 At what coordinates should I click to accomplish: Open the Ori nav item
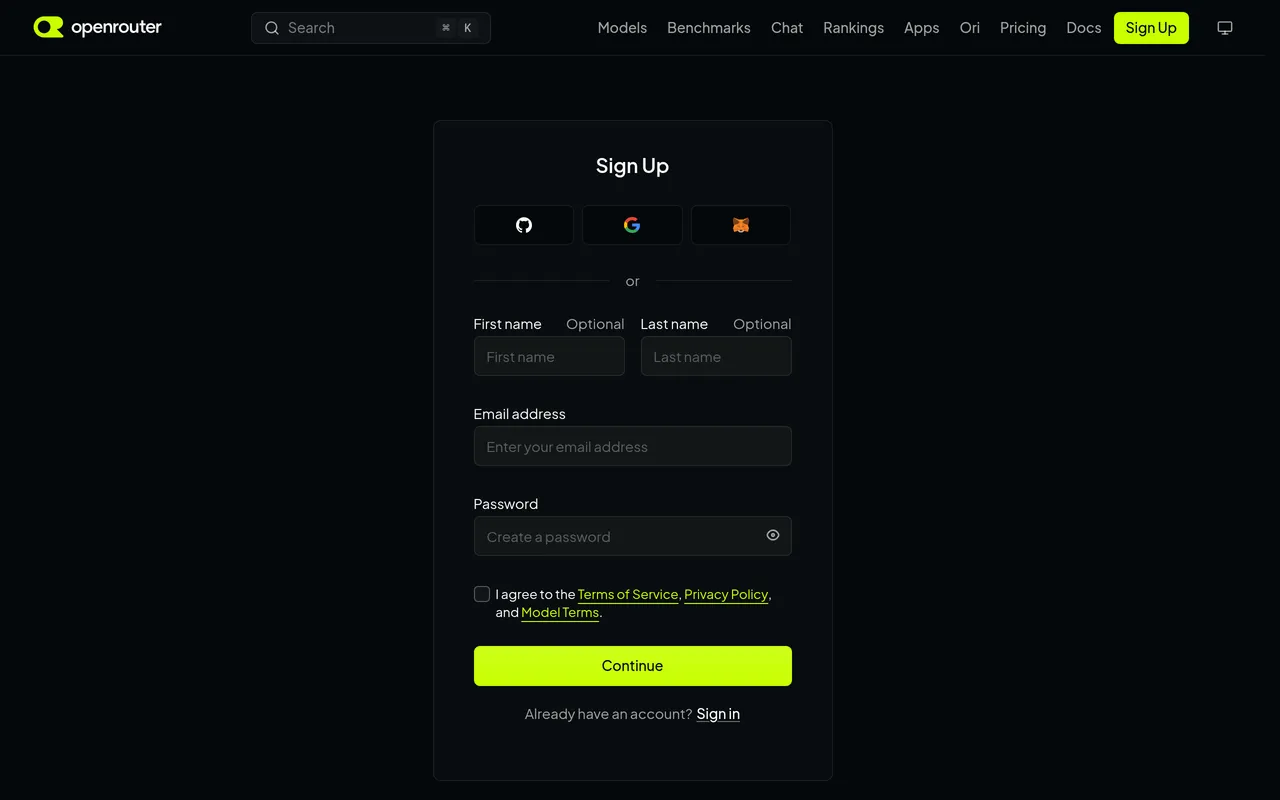970,28
